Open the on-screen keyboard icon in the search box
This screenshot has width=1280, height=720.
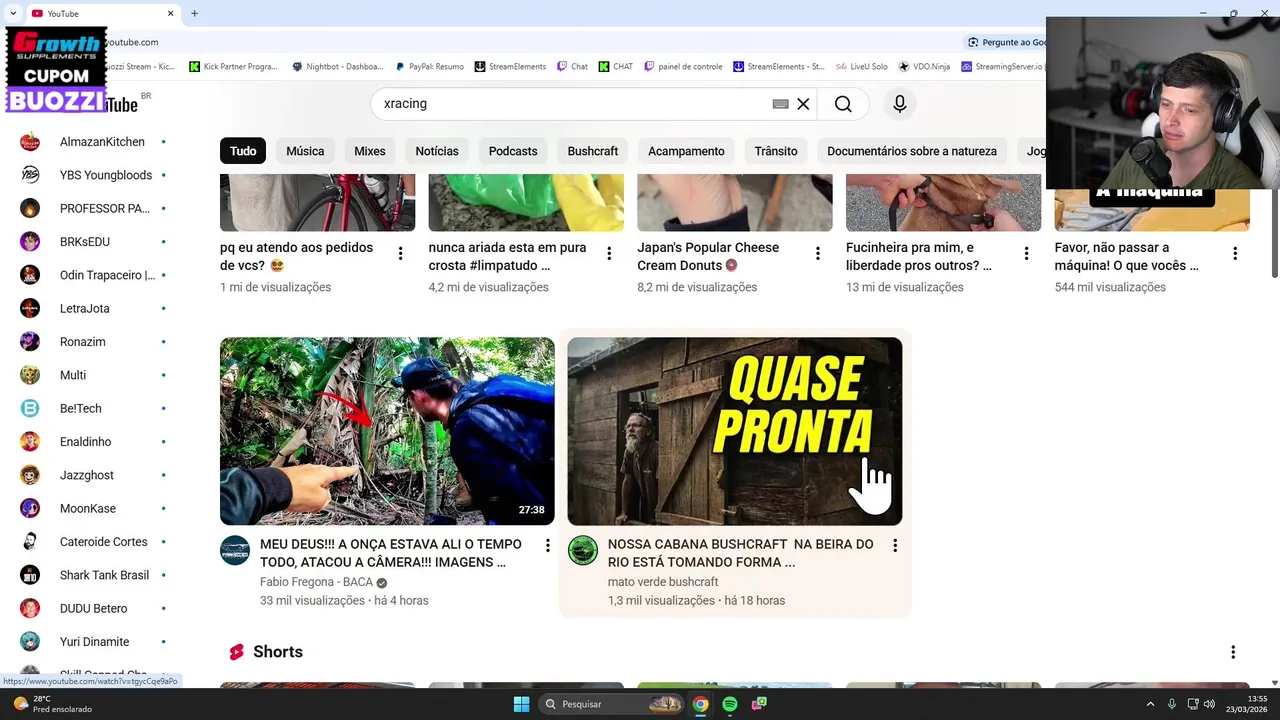coord(781,104)
